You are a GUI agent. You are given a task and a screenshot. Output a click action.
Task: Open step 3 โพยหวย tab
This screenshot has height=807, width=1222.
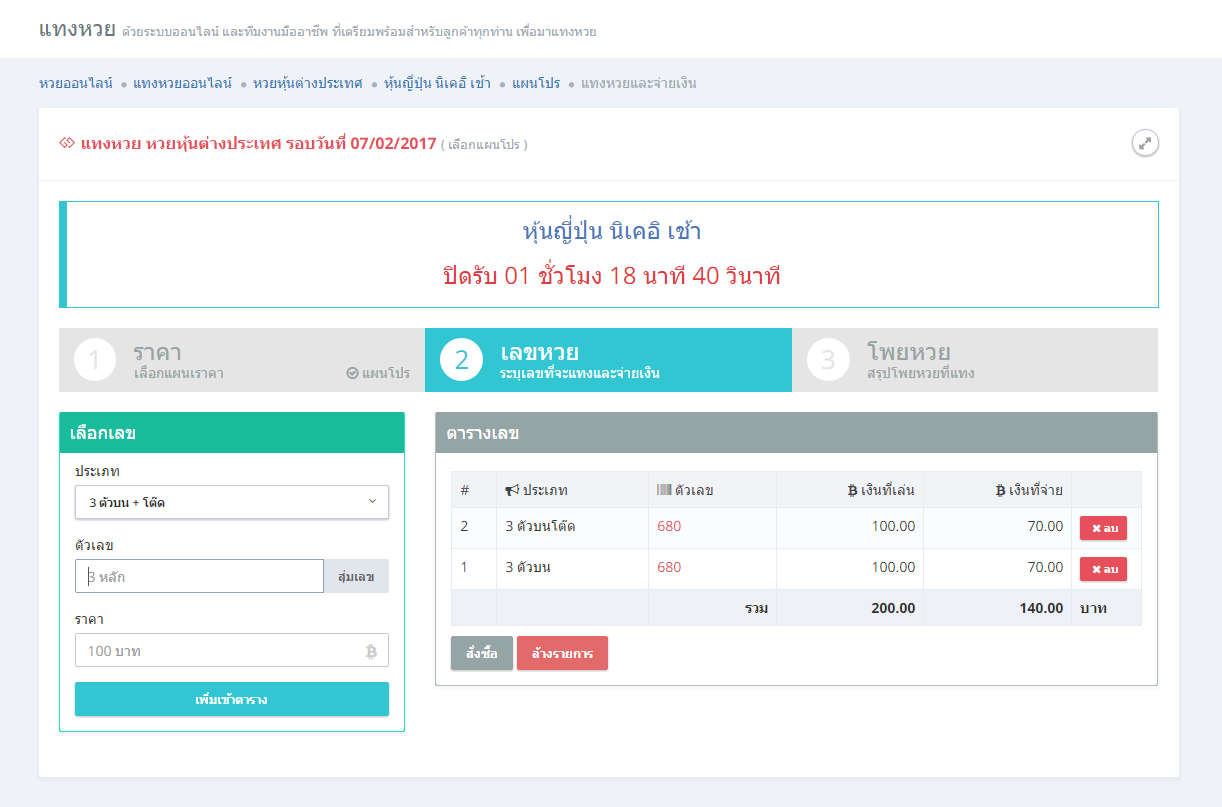(x=974, y=360)
